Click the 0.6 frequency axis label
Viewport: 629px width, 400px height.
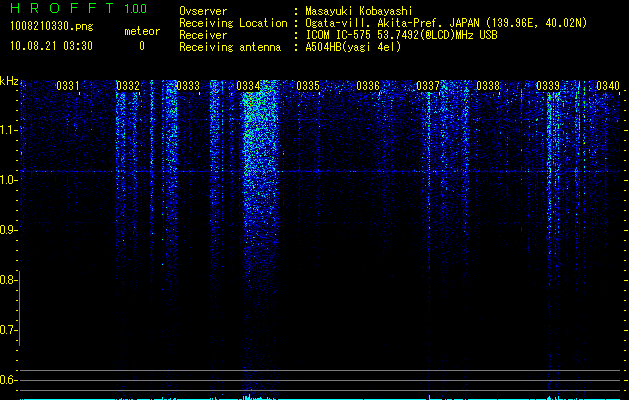[7, 380]
